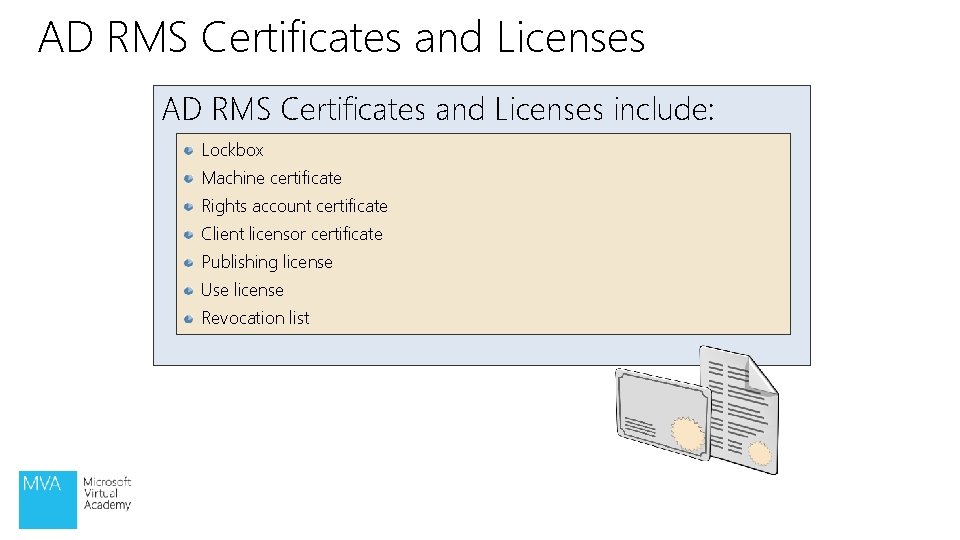Click the certificate and document illustration
The image size is (960, 540).
click(697, 410)
